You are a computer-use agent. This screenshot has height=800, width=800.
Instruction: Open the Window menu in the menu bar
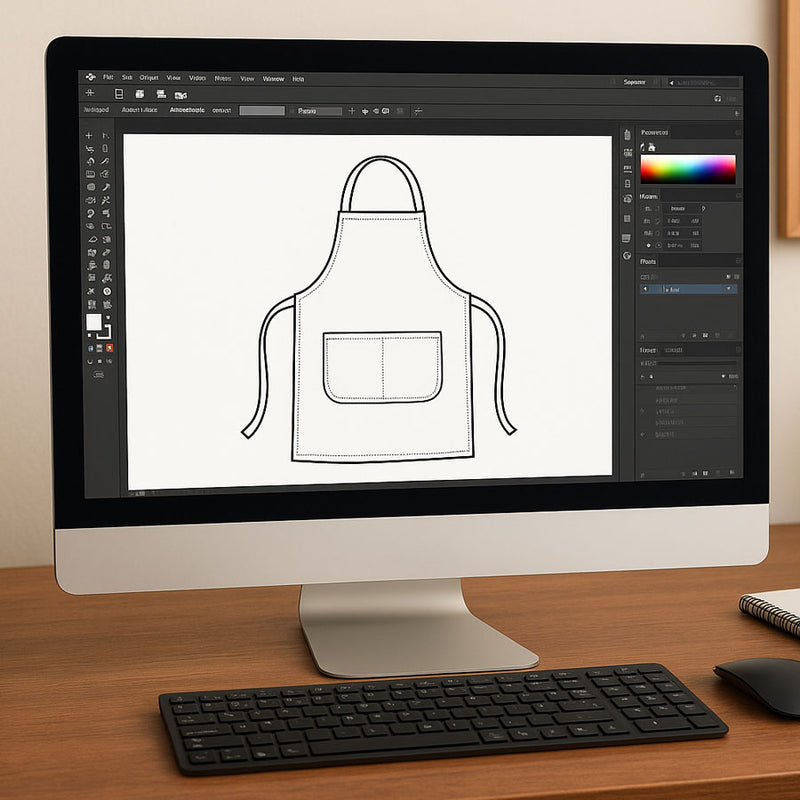click(273, 78)
